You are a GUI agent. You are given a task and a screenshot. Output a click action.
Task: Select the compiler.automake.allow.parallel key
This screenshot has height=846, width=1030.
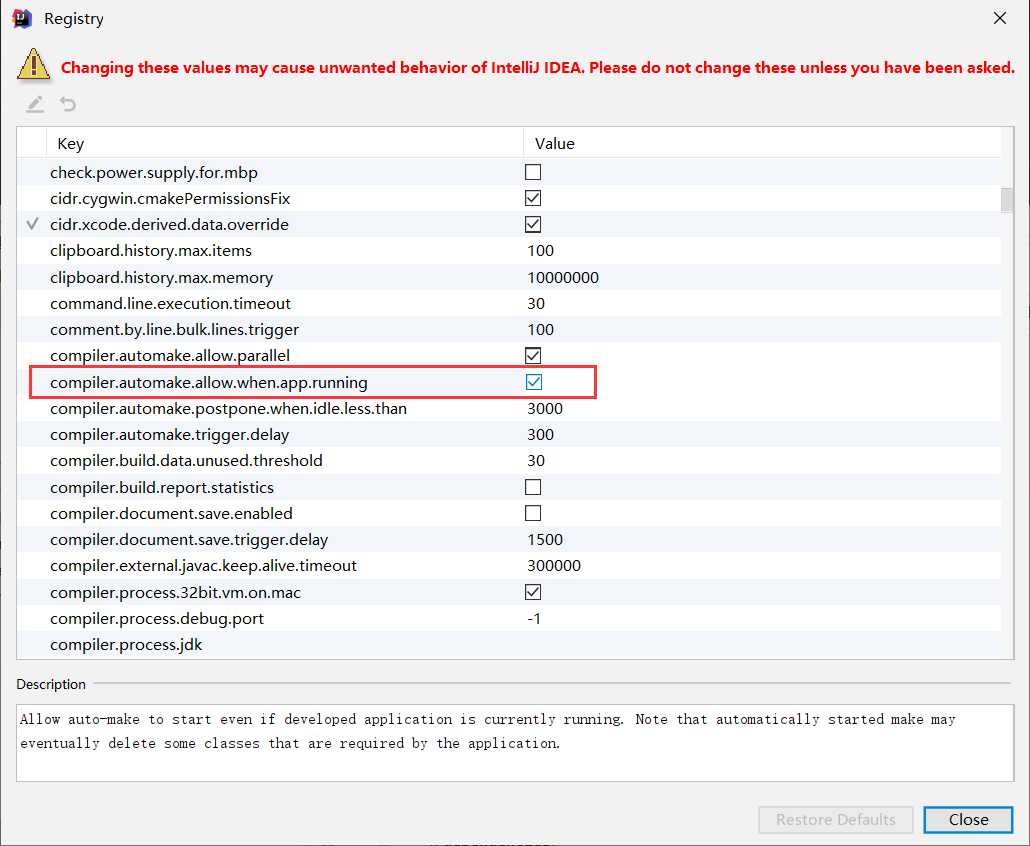pyautogui.click(x=170, y=356)
